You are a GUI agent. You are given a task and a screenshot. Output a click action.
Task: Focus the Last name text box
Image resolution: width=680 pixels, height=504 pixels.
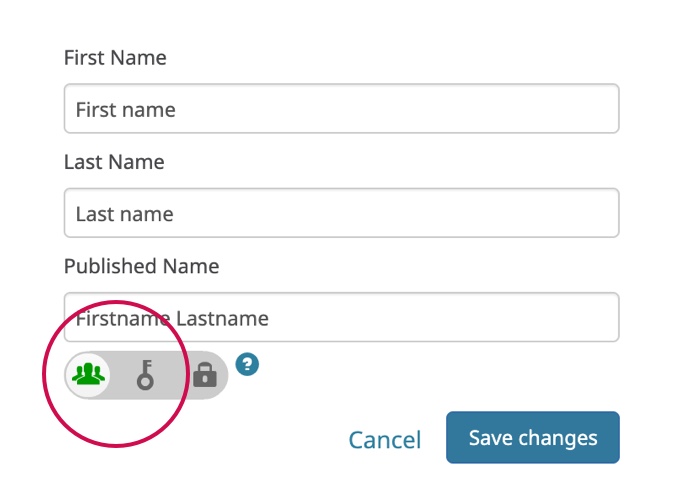pyautogui.click(x=341, y=213)
